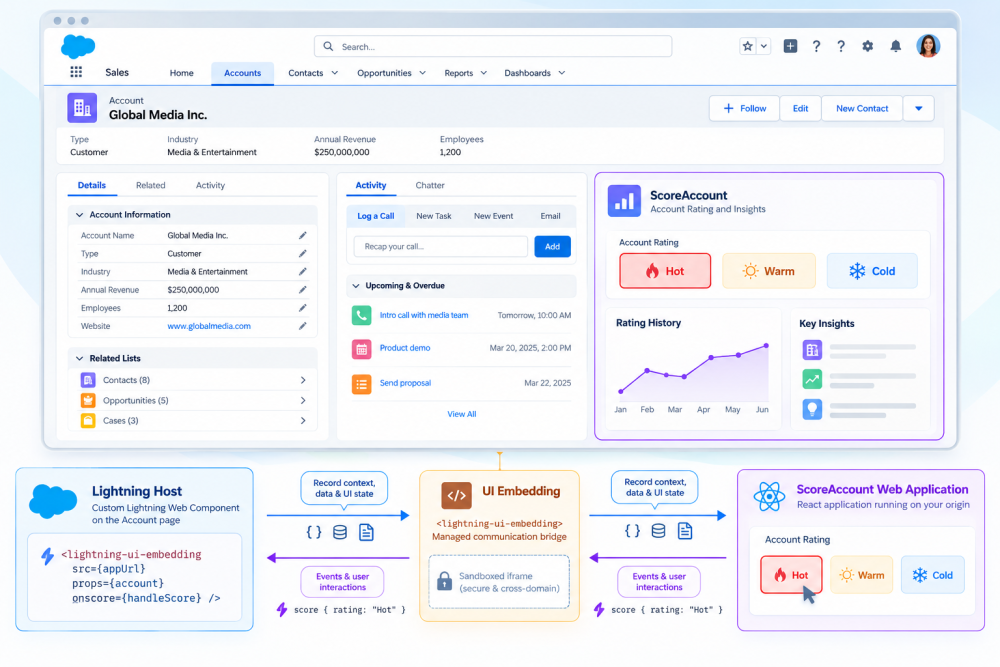This screenshot has height=667, width=1000.
Task: Open more actions dropdown beside New Contact
Action: point(918,108)
